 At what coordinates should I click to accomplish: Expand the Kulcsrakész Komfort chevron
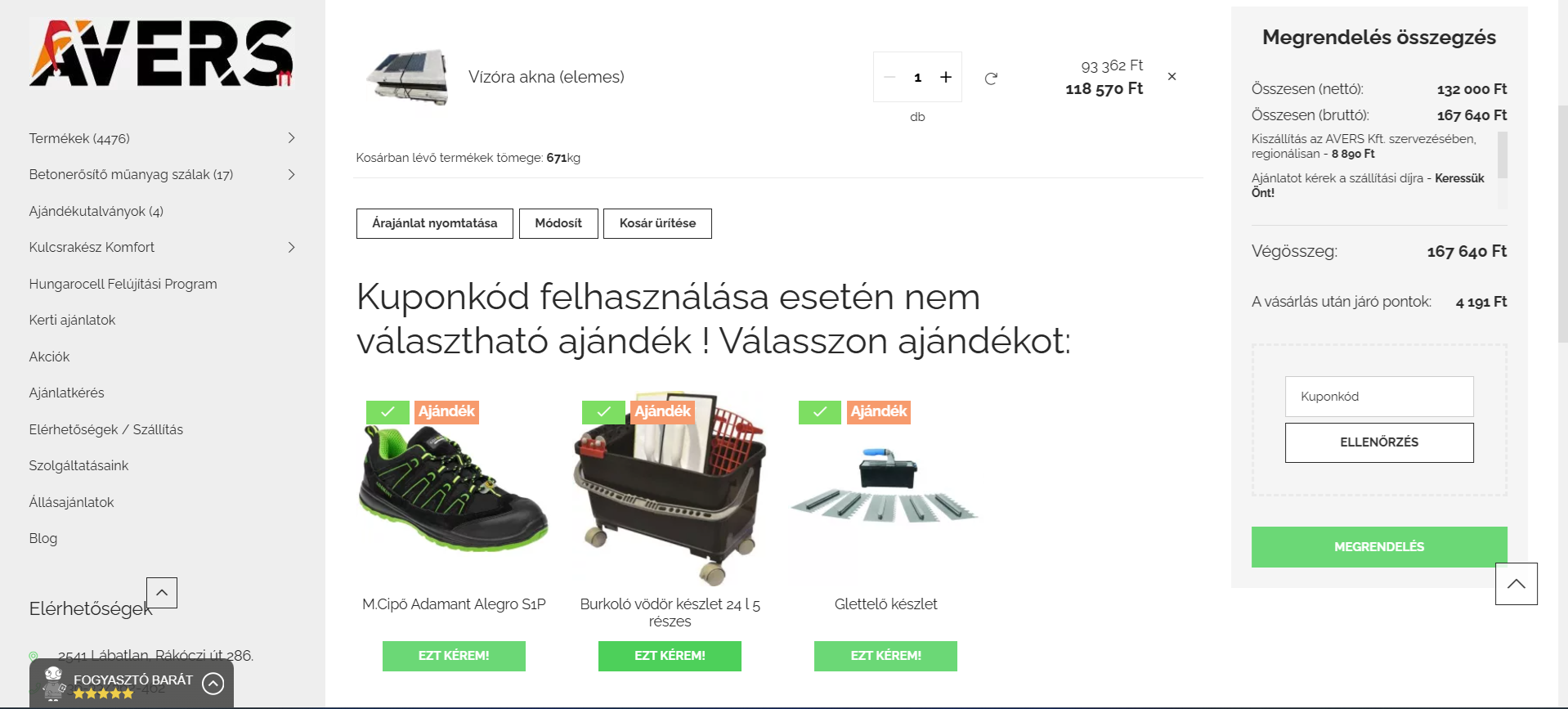pos(291,247)
